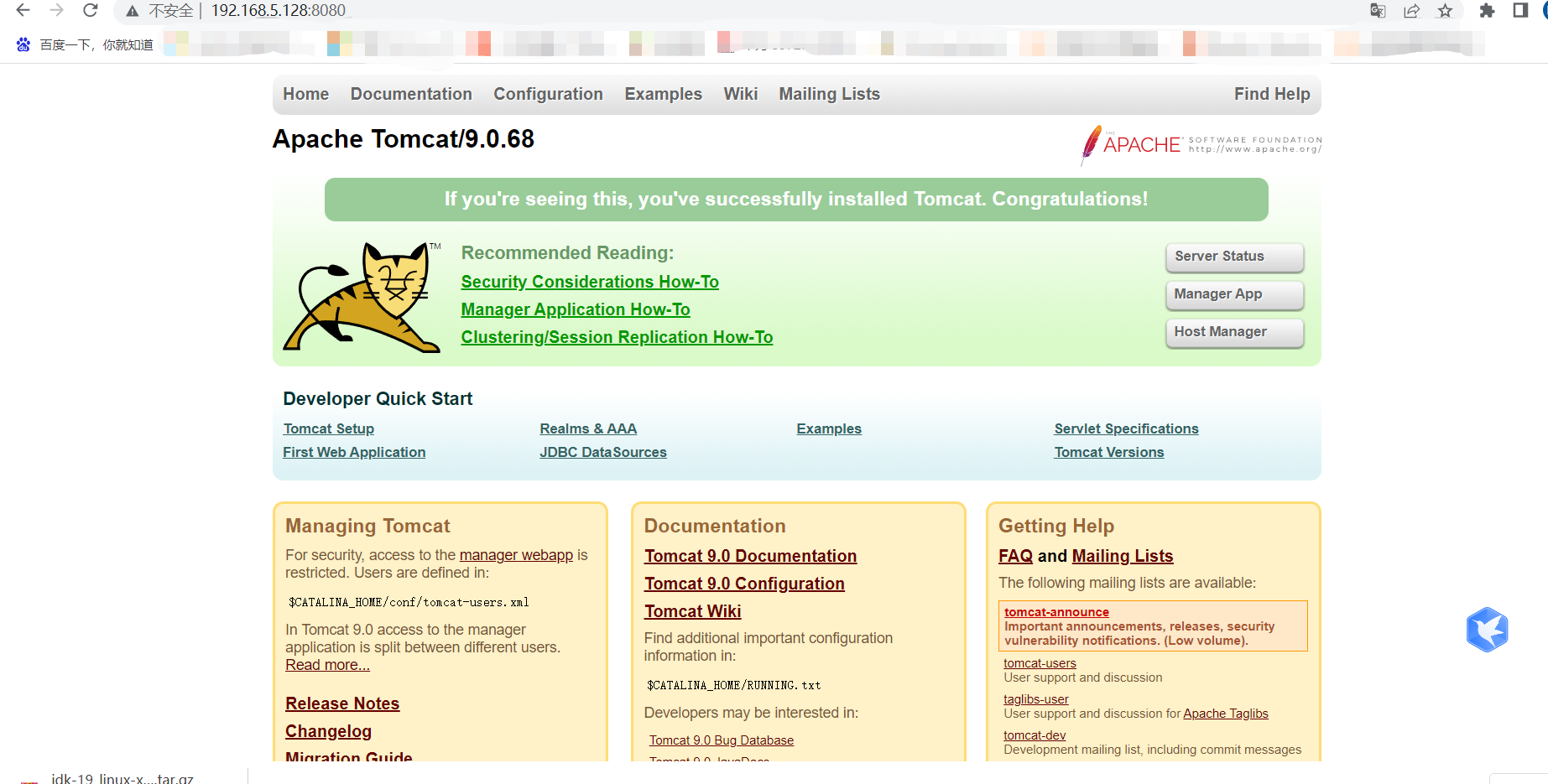Select Find Help in navigation bar
Screen dimensions: 1548x784
tap(1271, 94)
